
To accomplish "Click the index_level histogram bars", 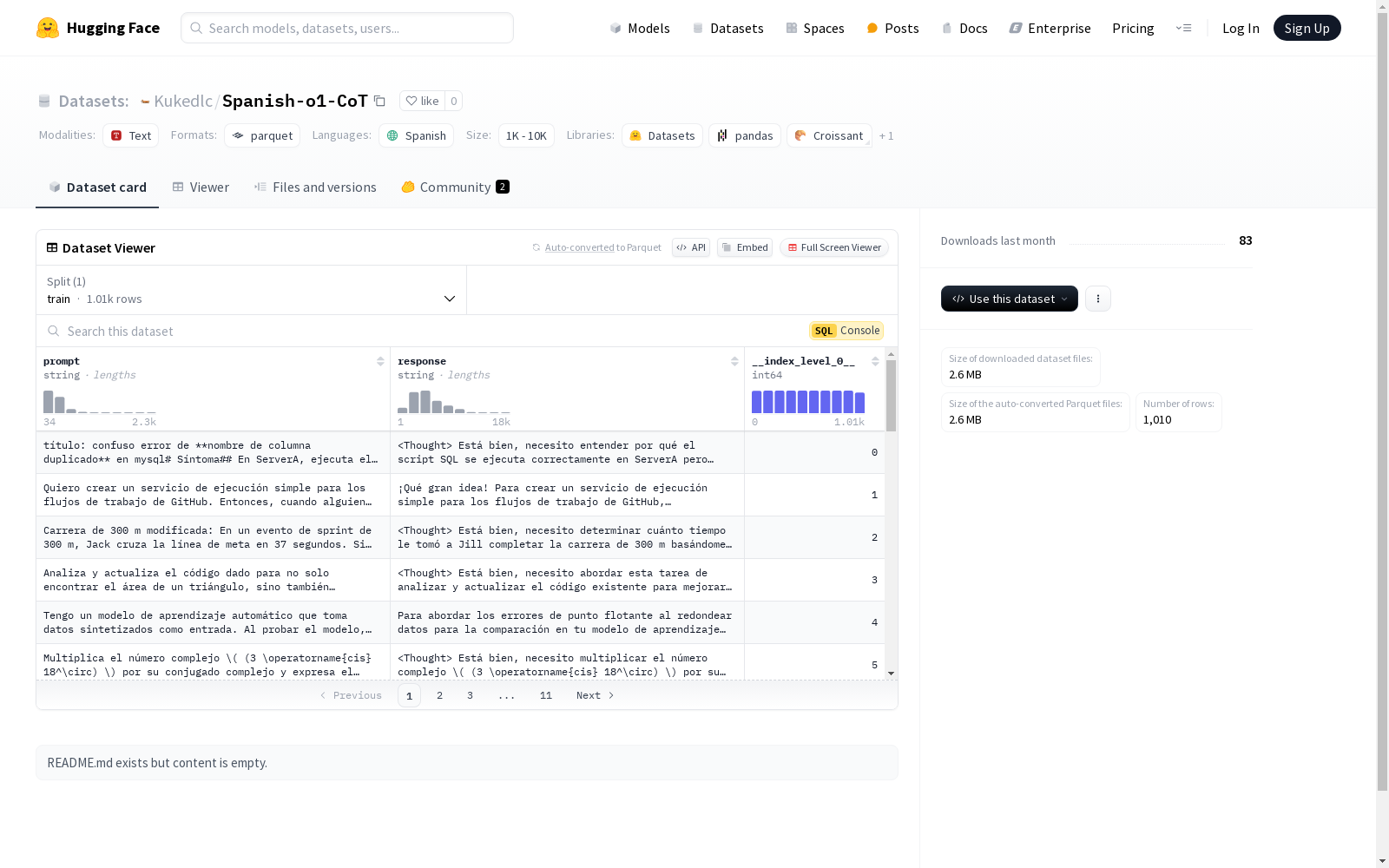I will tap(808, 401).
